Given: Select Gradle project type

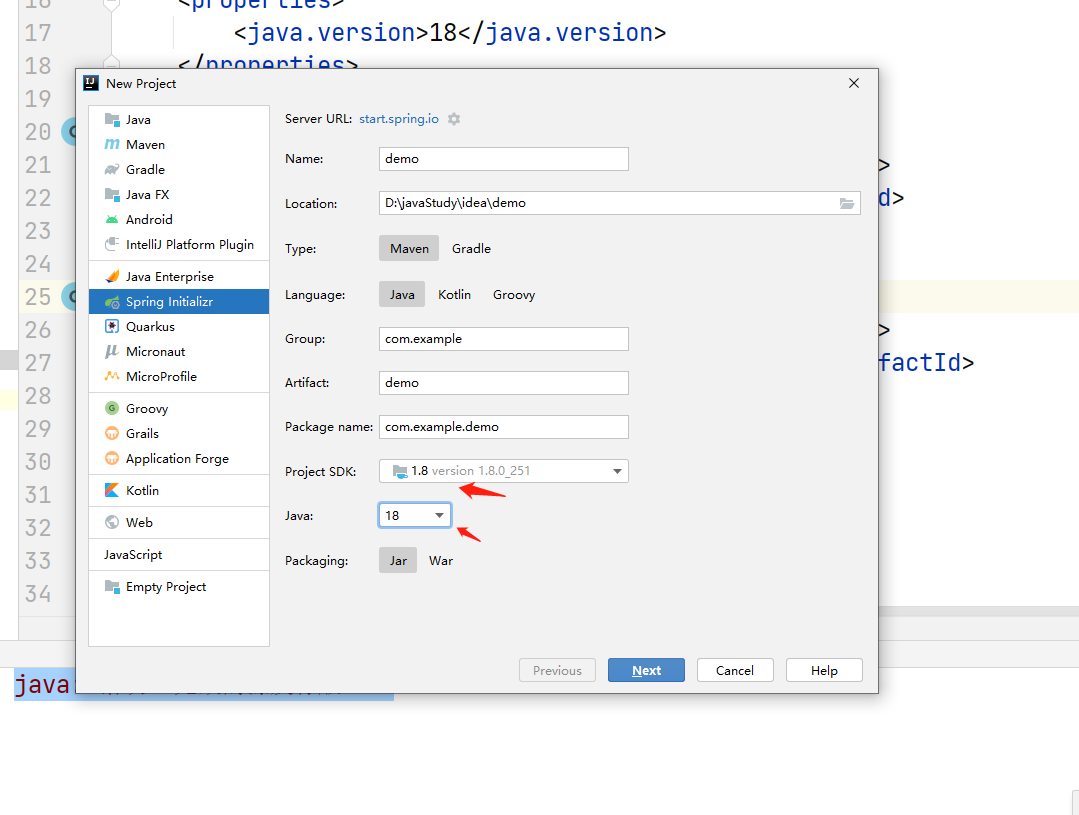Looking at the screenshot, I should coord(471,248).
